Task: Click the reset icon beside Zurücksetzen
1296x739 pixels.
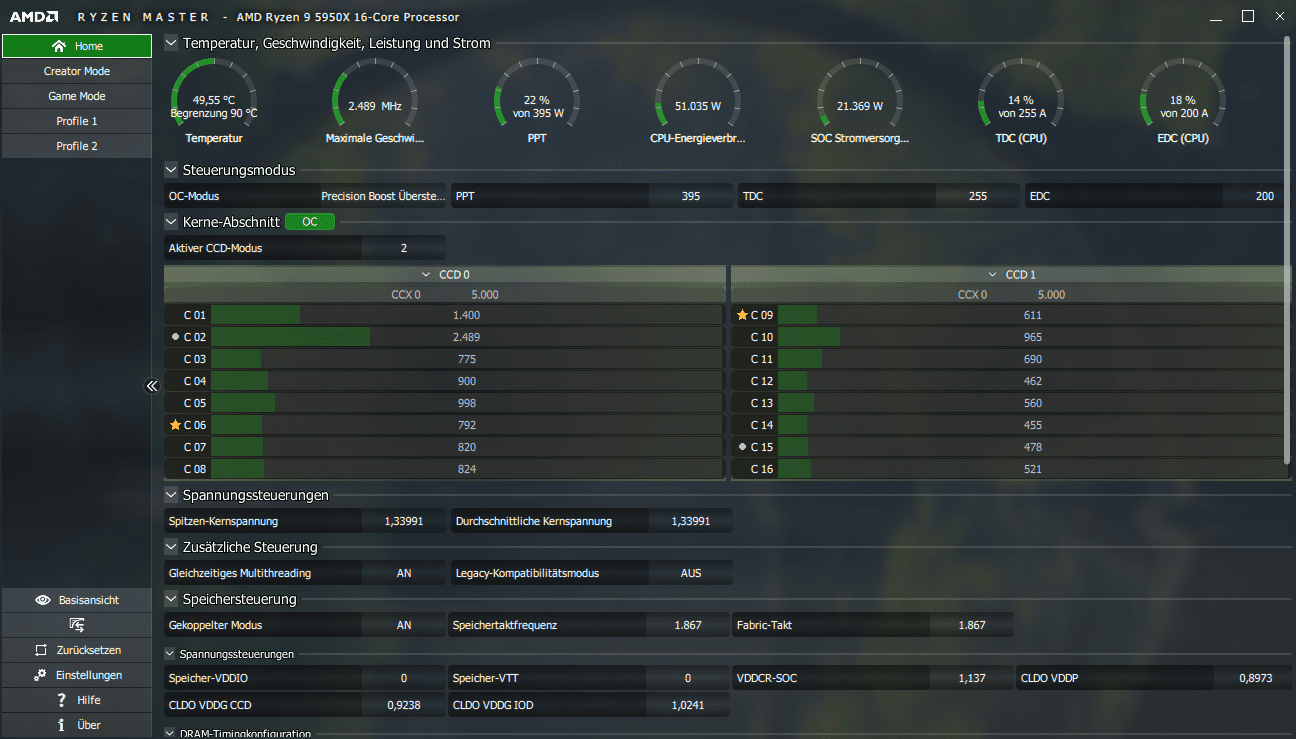Action: [x=41, y=650]
